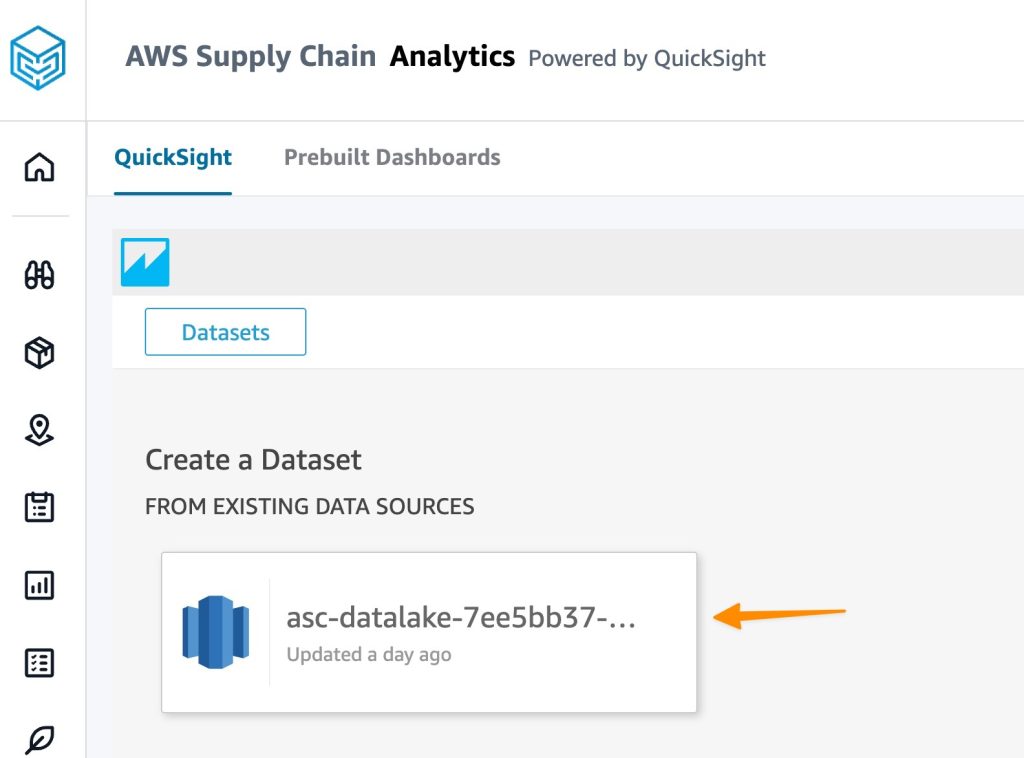Click the AWS Supply Chain cube logo

coord(38,57)
